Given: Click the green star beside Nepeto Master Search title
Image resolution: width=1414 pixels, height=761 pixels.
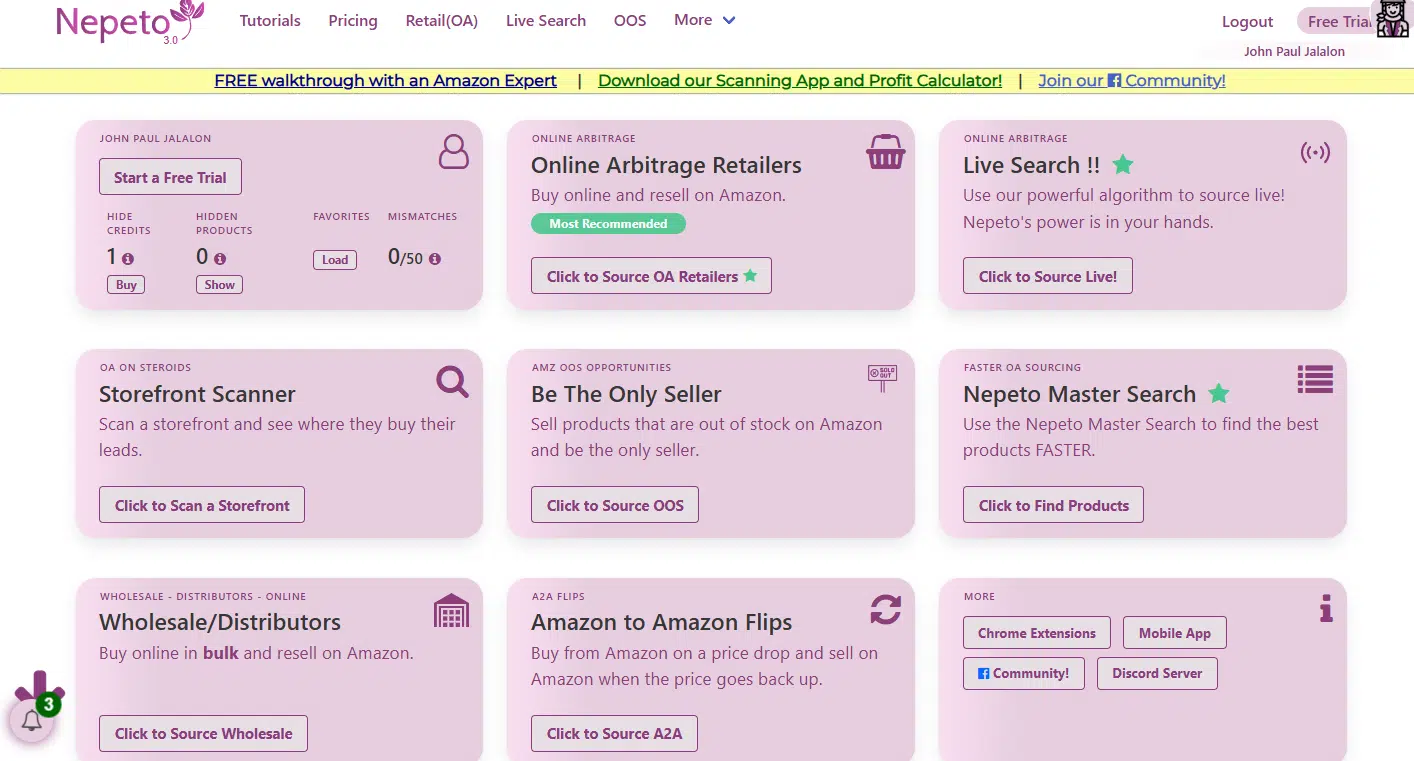Looking at the screenshot, I should (x=1218, y=394).
